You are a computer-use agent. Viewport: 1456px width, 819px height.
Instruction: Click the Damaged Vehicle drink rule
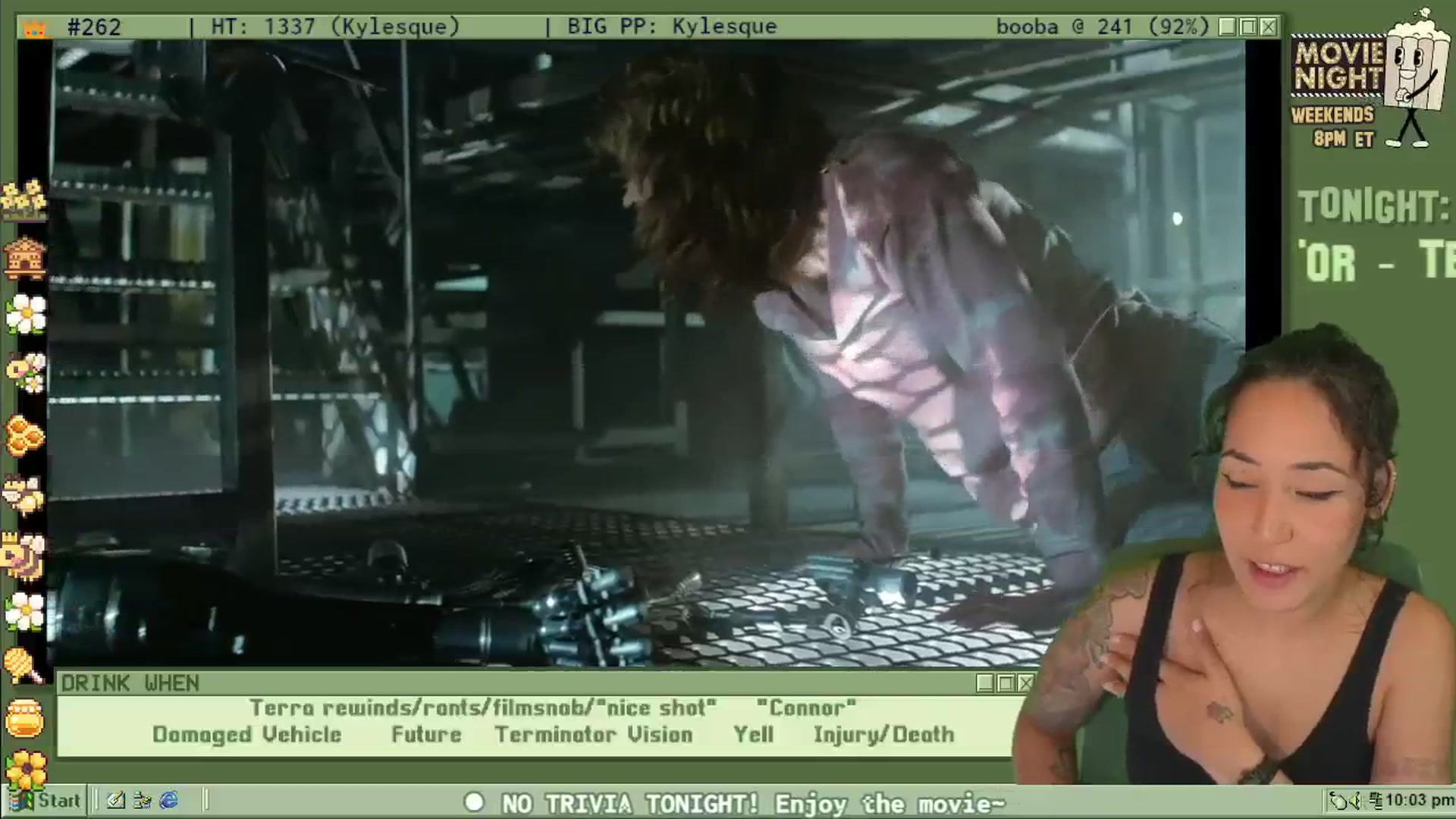(247, 734)
